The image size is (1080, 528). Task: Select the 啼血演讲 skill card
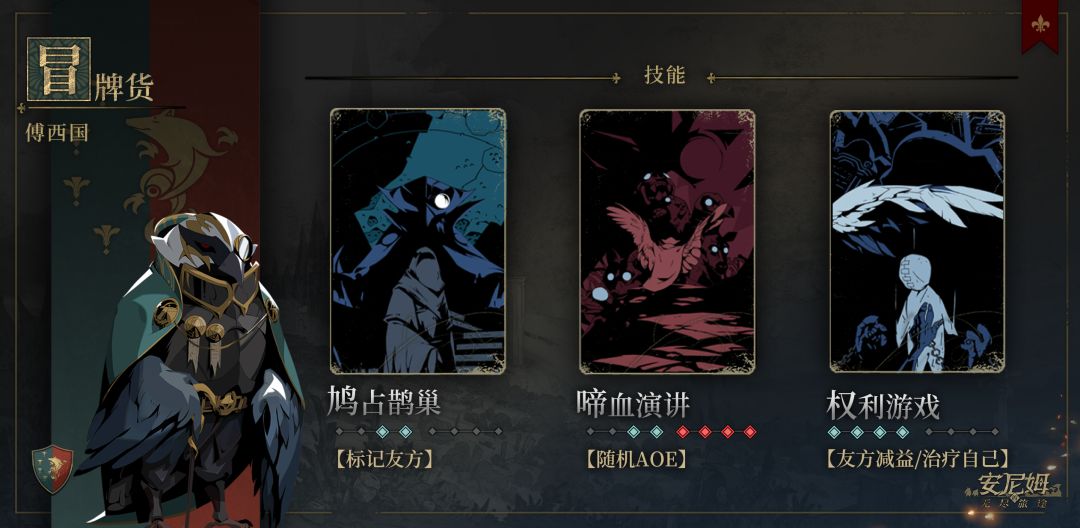tap(667, 242)
